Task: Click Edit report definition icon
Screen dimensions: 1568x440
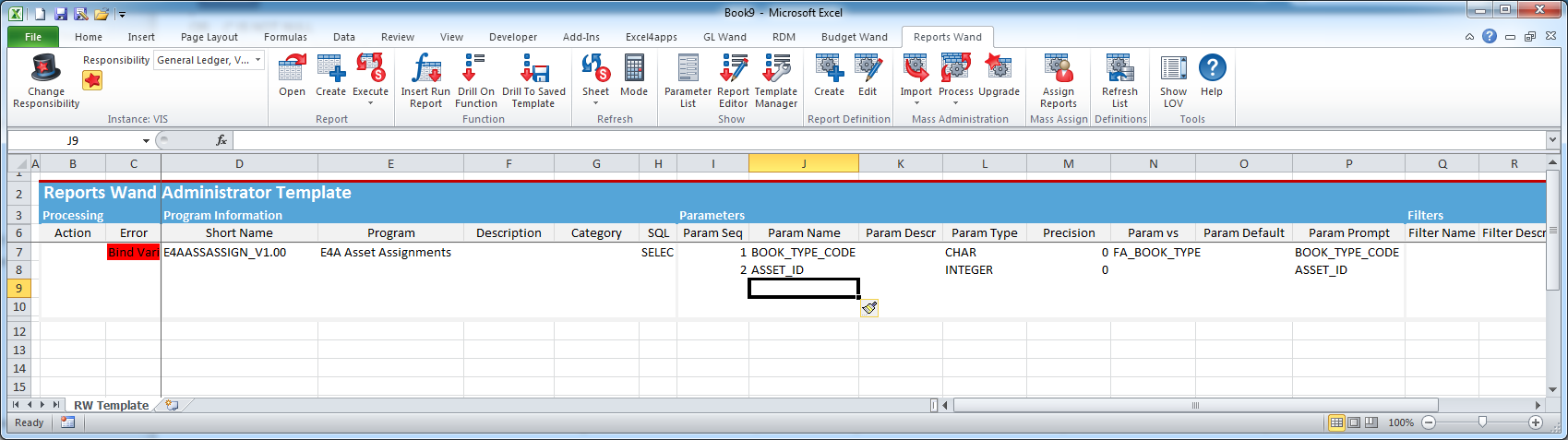Action: [x=868, y=68]
